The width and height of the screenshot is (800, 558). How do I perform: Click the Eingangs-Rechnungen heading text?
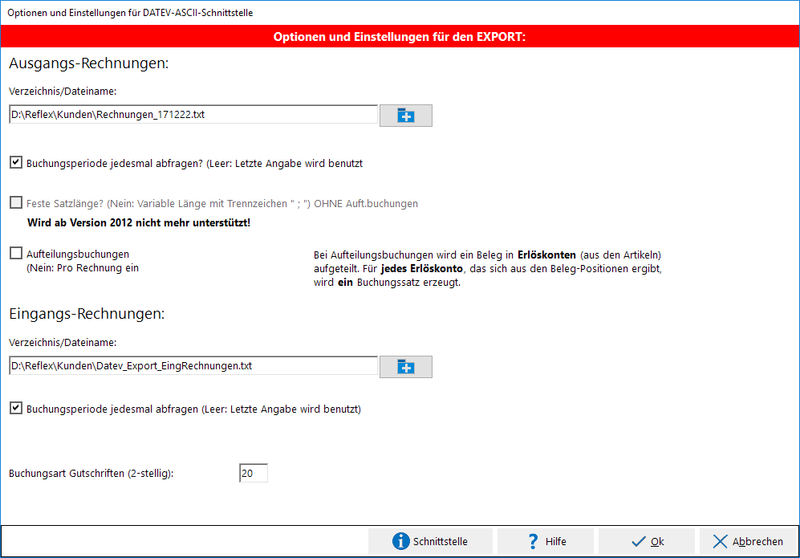tap(87, 314)
